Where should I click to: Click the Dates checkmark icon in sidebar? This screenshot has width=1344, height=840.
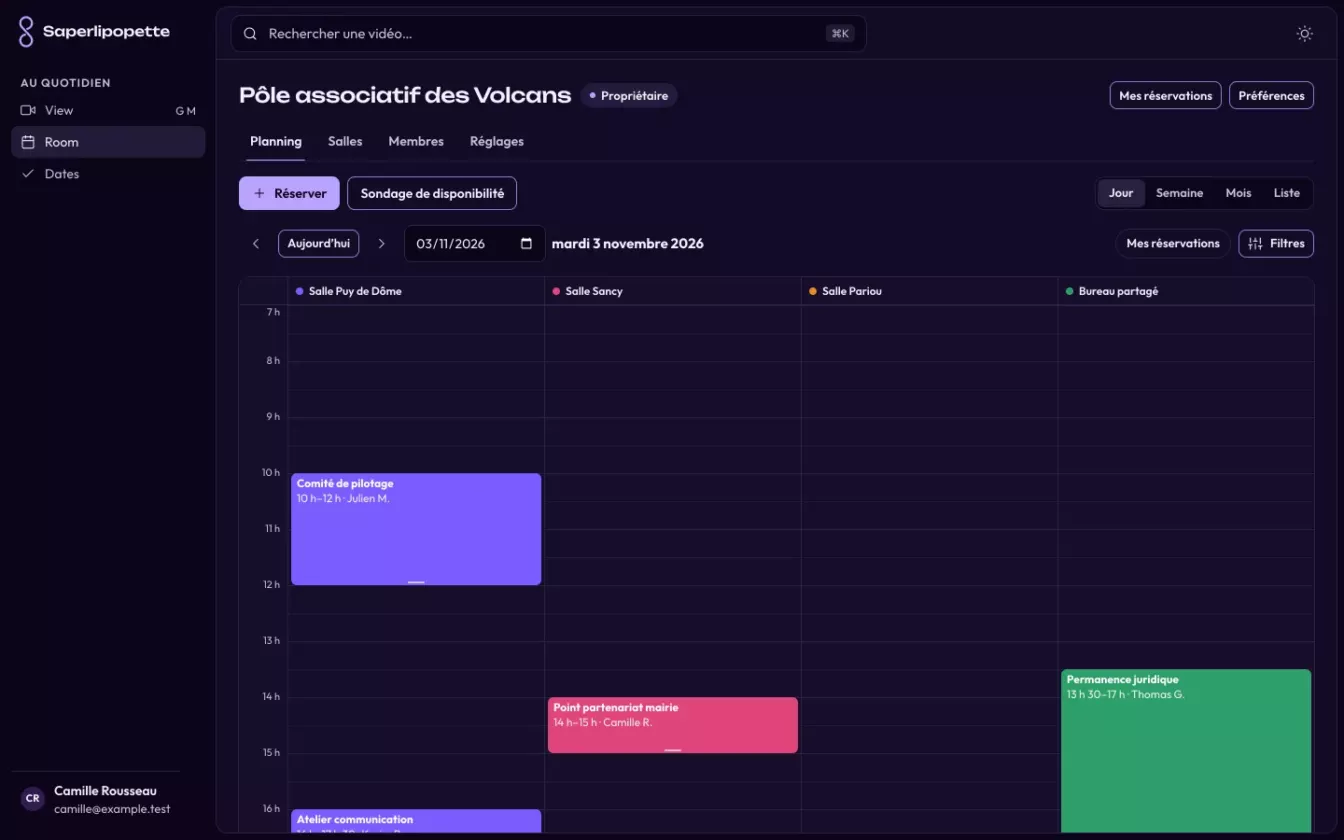click(28, 174)
